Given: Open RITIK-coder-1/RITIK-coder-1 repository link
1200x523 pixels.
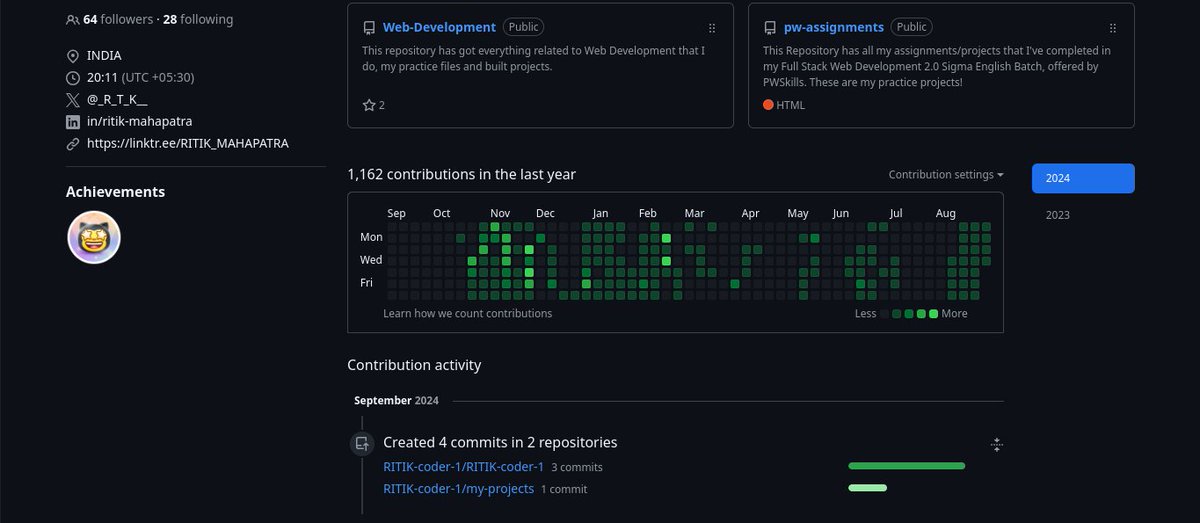Looking at the screenshot, I should coord(463,467).
